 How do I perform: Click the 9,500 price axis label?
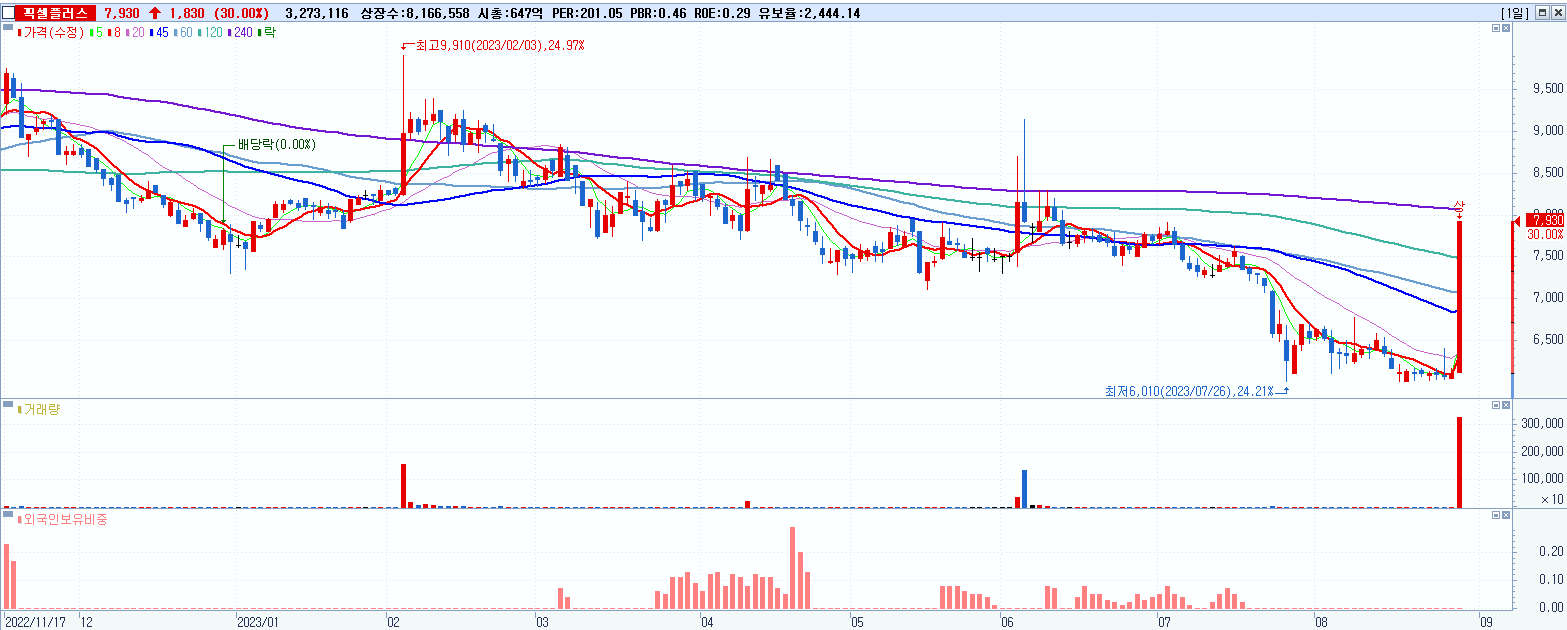1548,88
